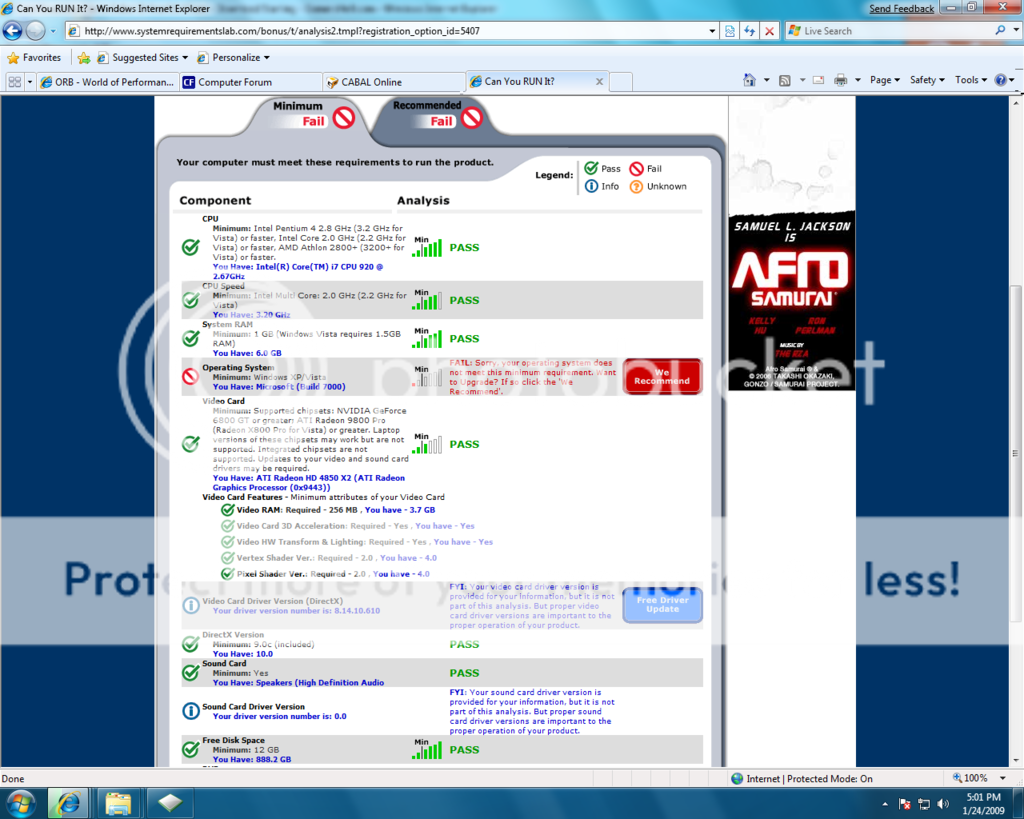The height and width of the screenshot is (819, 1024).
Task: Open Quick Tabs grid view
Action: click(x=14, y=82)
